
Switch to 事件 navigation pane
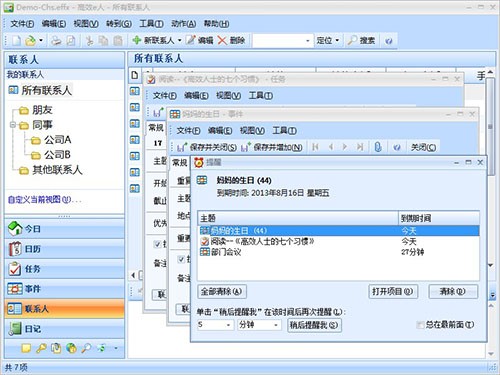pos(64,289)
